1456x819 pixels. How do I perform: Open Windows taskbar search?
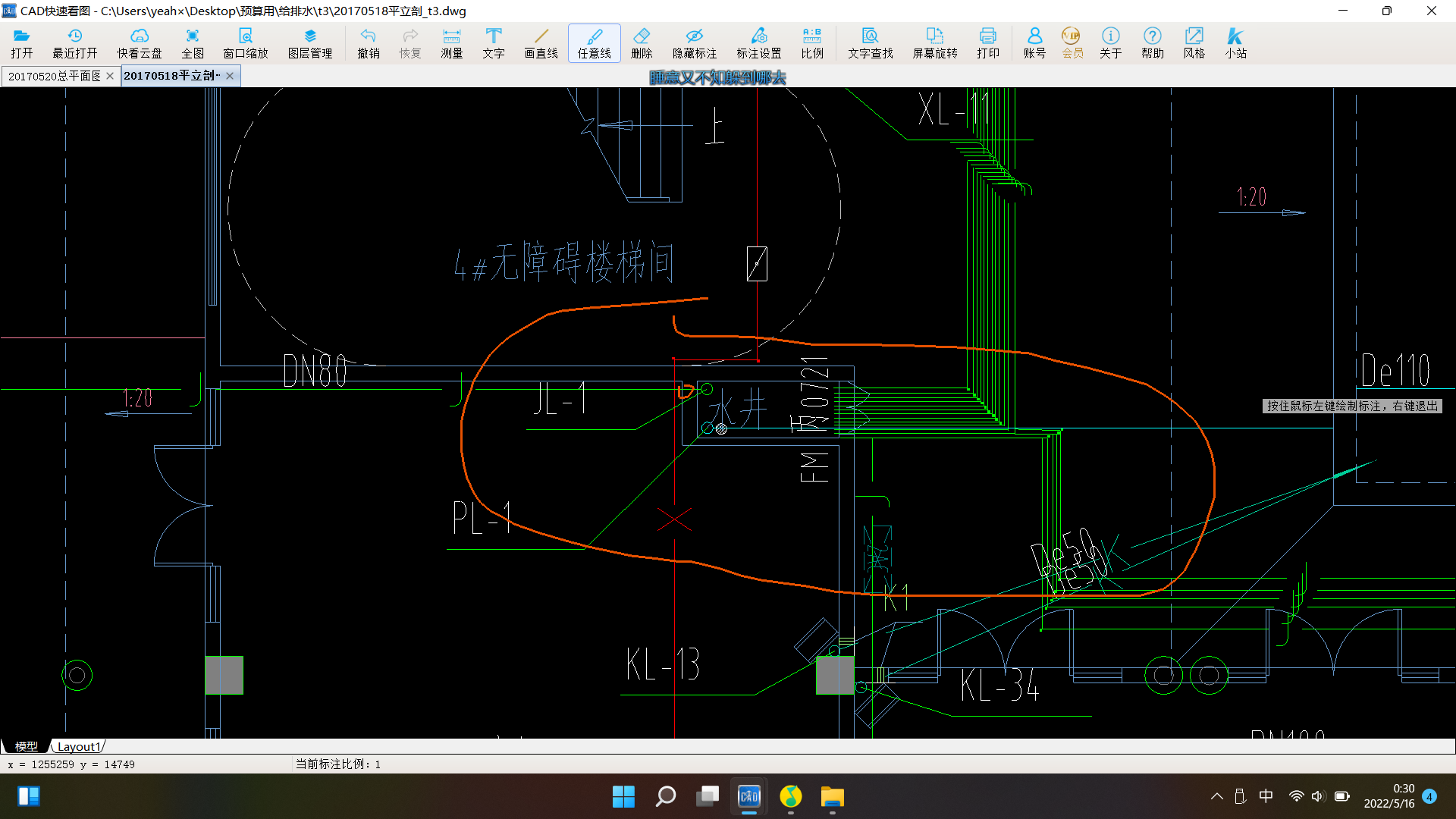pos(665,796)
